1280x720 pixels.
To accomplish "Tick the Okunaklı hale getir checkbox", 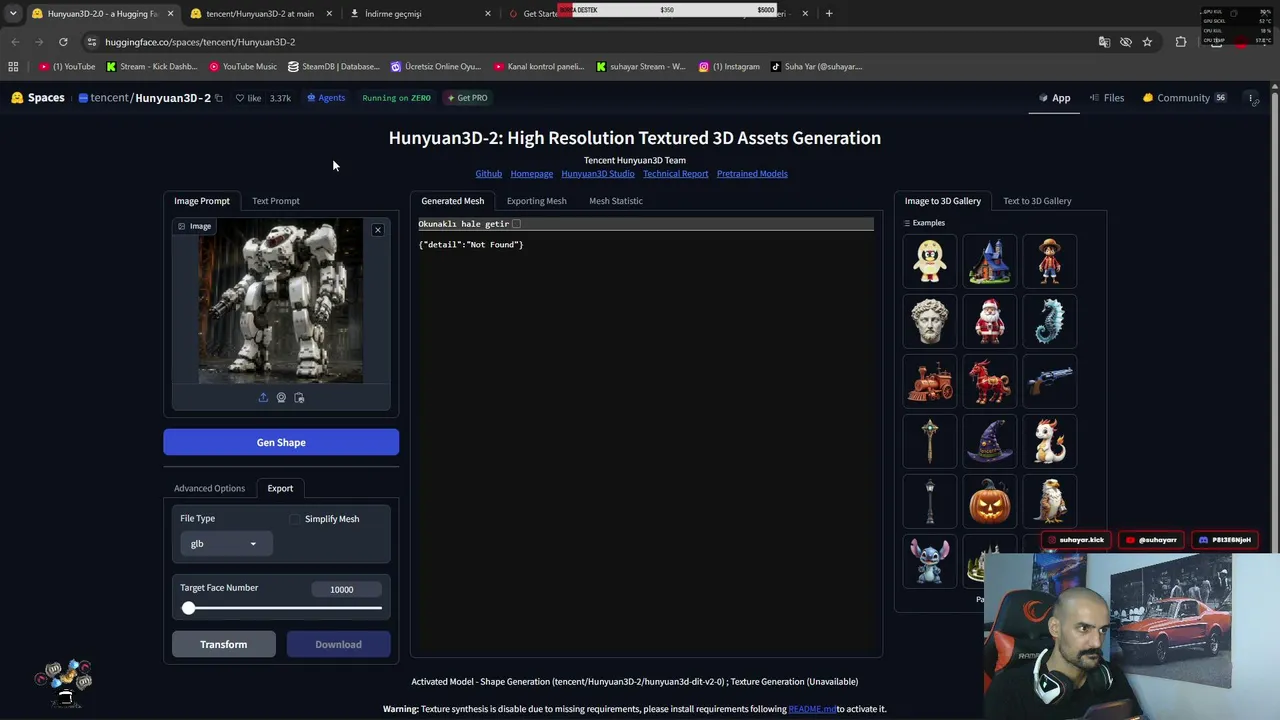I will pos(516,224).
